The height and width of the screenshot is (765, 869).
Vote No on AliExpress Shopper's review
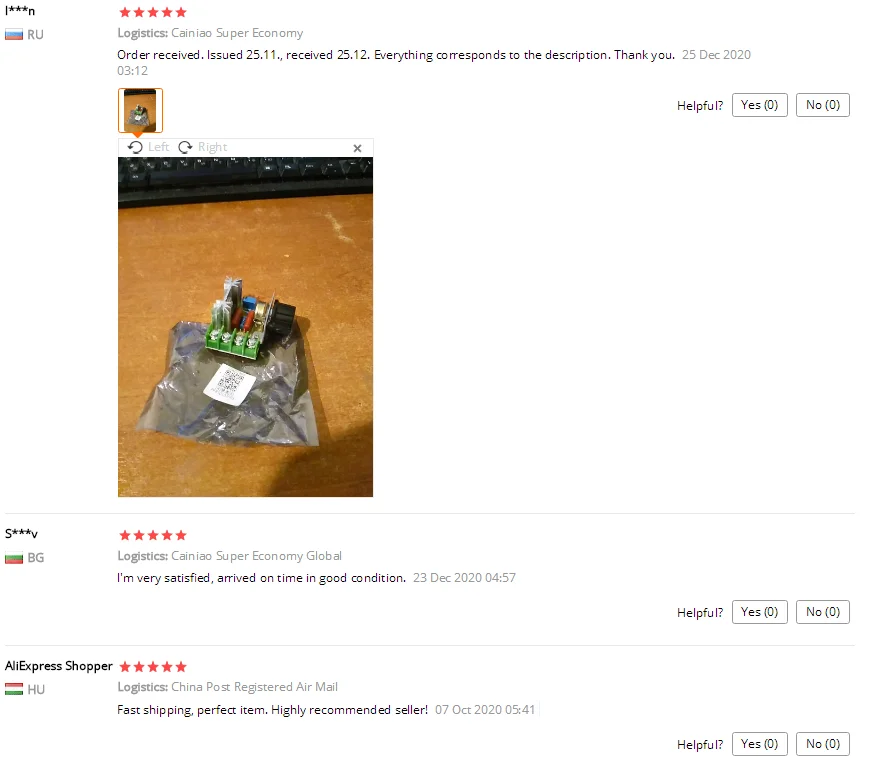point(822,744)
